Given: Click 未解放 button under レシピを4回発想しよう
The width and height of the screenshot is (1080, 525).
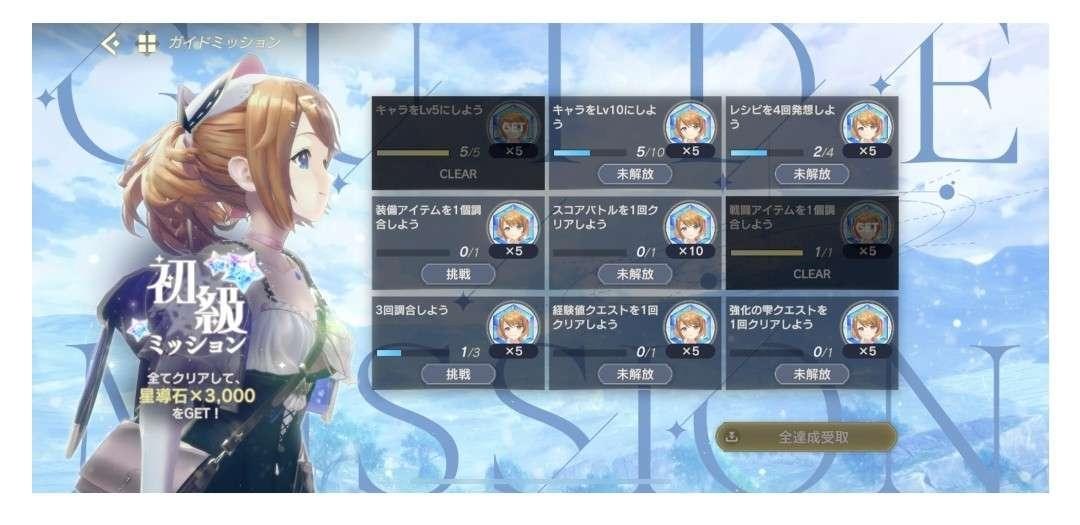Looking at the screenshot, I should click(x=811, y=174).
